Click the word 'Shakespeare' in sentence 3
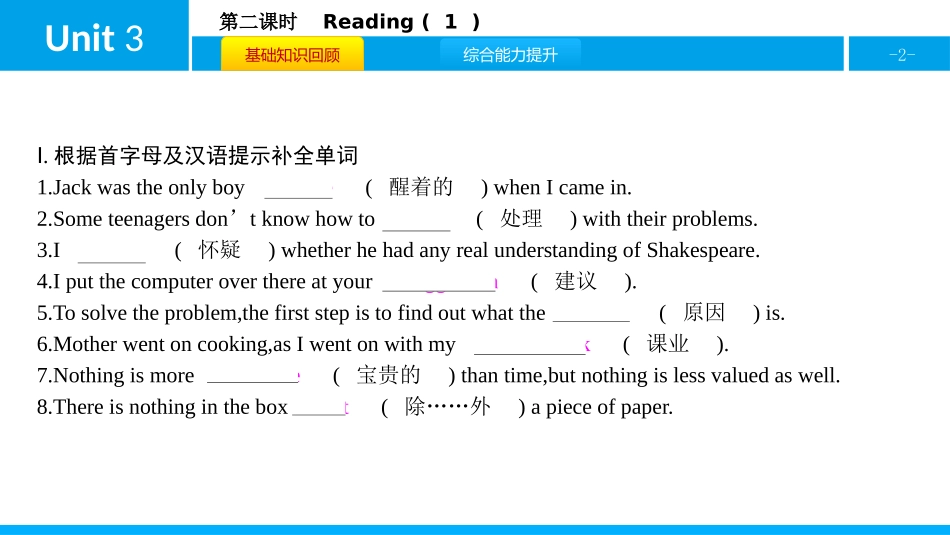This screenshot has width=950, height=535. [700, 251]
